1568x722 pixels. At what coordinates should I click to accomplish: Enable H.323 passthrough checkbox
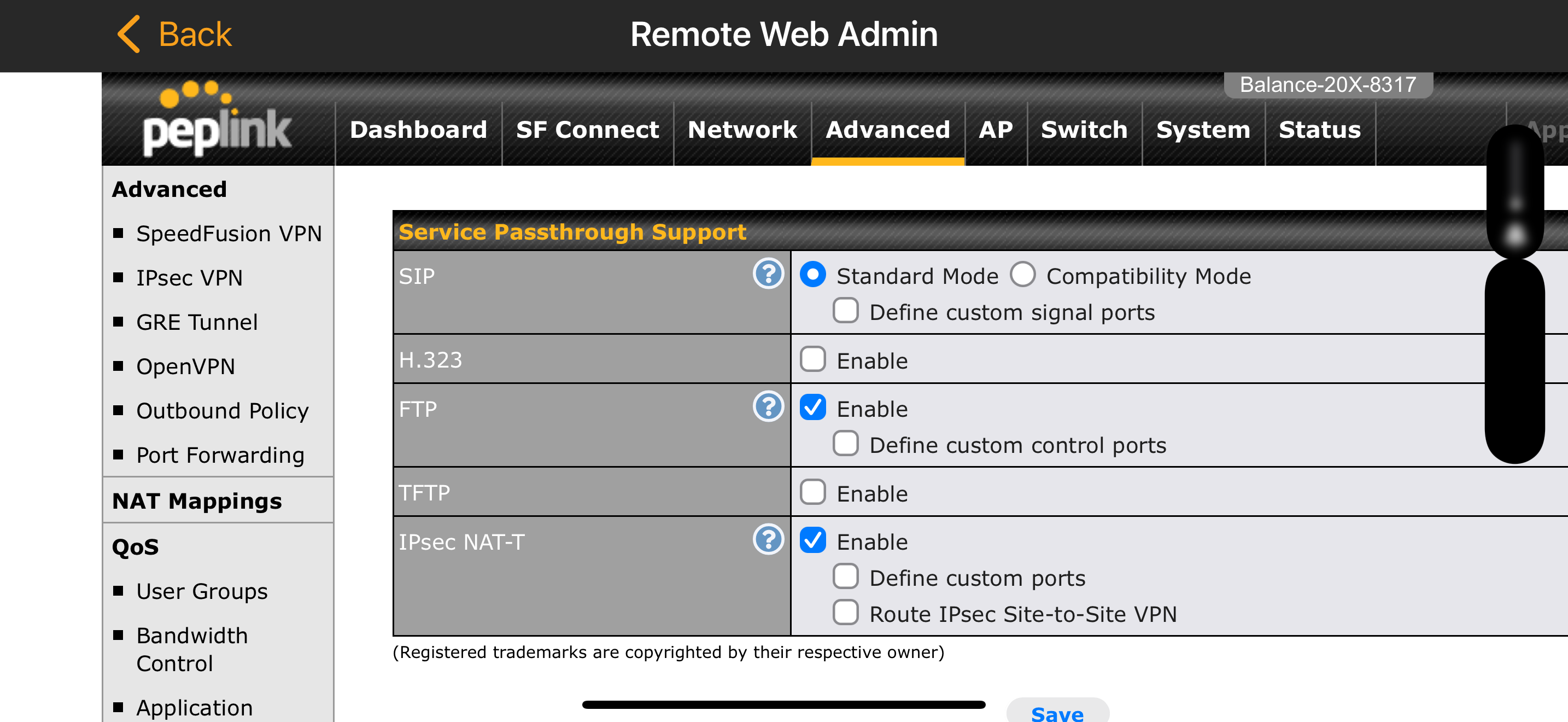click(x=812, y=359)
